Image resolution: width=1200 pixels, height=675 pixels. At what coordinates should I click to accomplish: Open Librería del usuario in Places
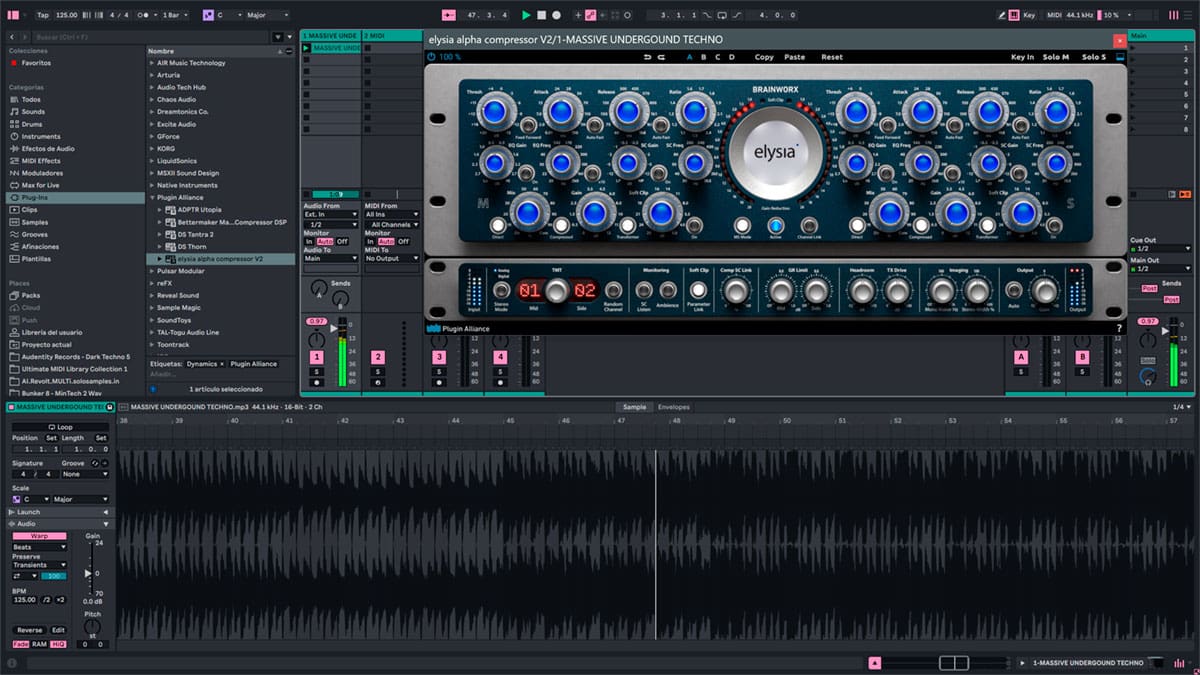click(x=52, y=332)
